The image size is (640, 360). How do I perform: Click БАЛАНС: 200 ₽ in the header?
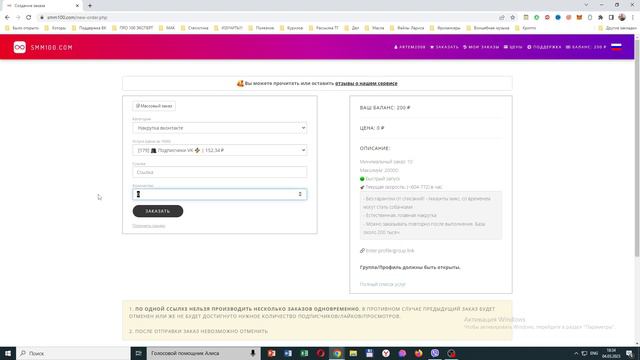(x=586, y=47)
